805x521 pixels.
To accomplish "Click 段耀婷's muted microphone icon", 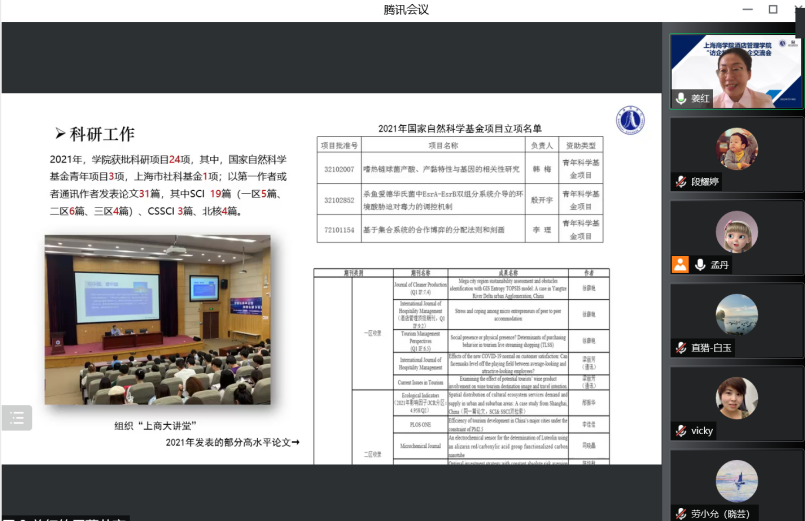I will tap(681, 182).
